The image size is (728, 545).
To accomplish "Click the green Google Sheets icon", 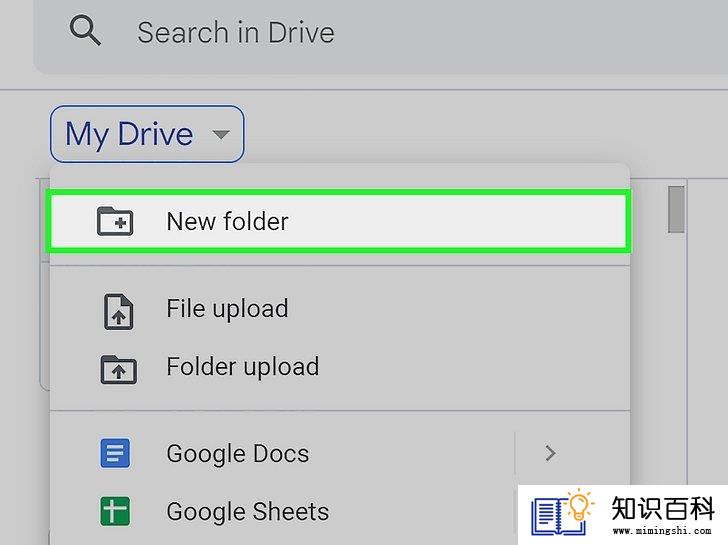I will point(115,511).
